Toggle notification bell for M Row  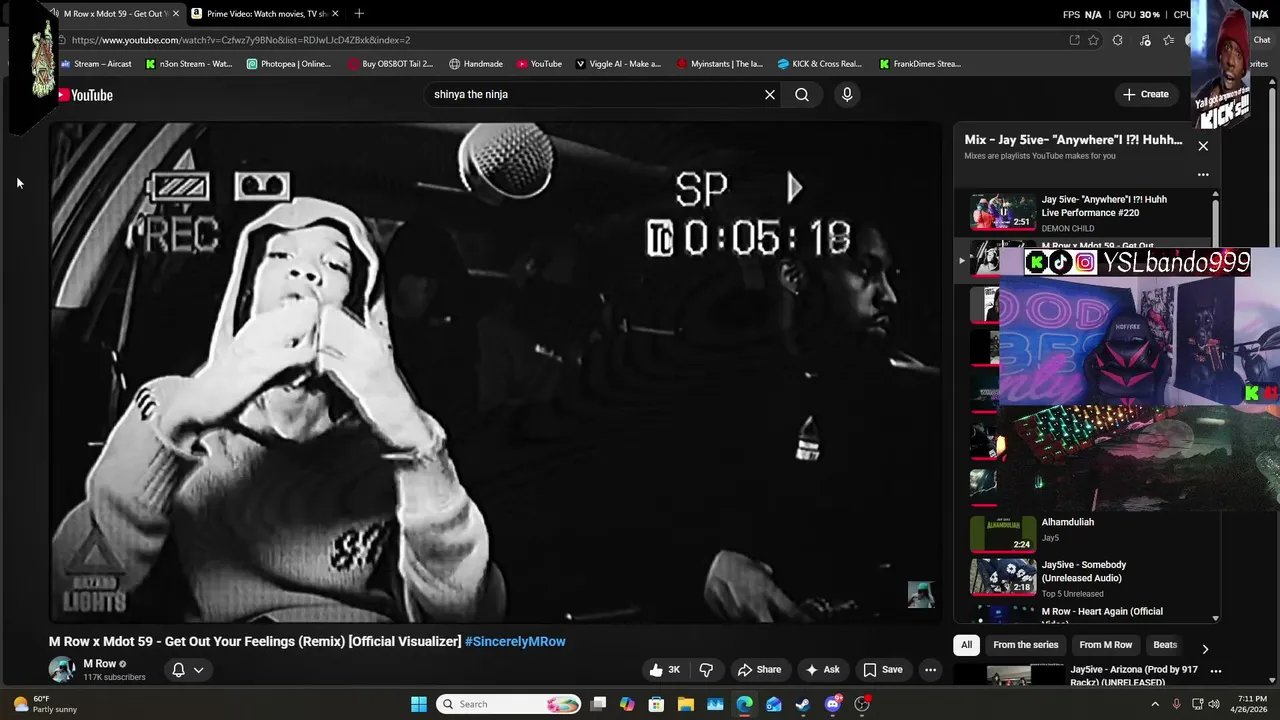click(x=178, y=670)
